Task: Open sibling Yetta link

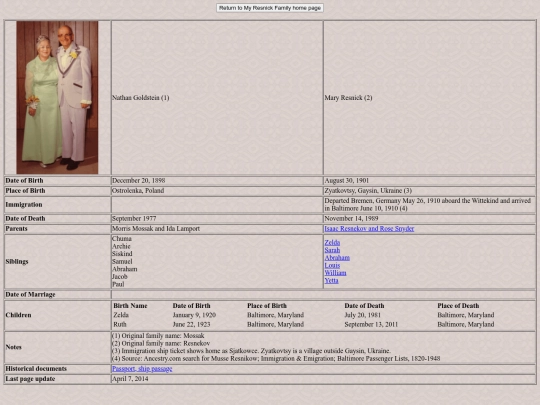Action: click(331, 280)
